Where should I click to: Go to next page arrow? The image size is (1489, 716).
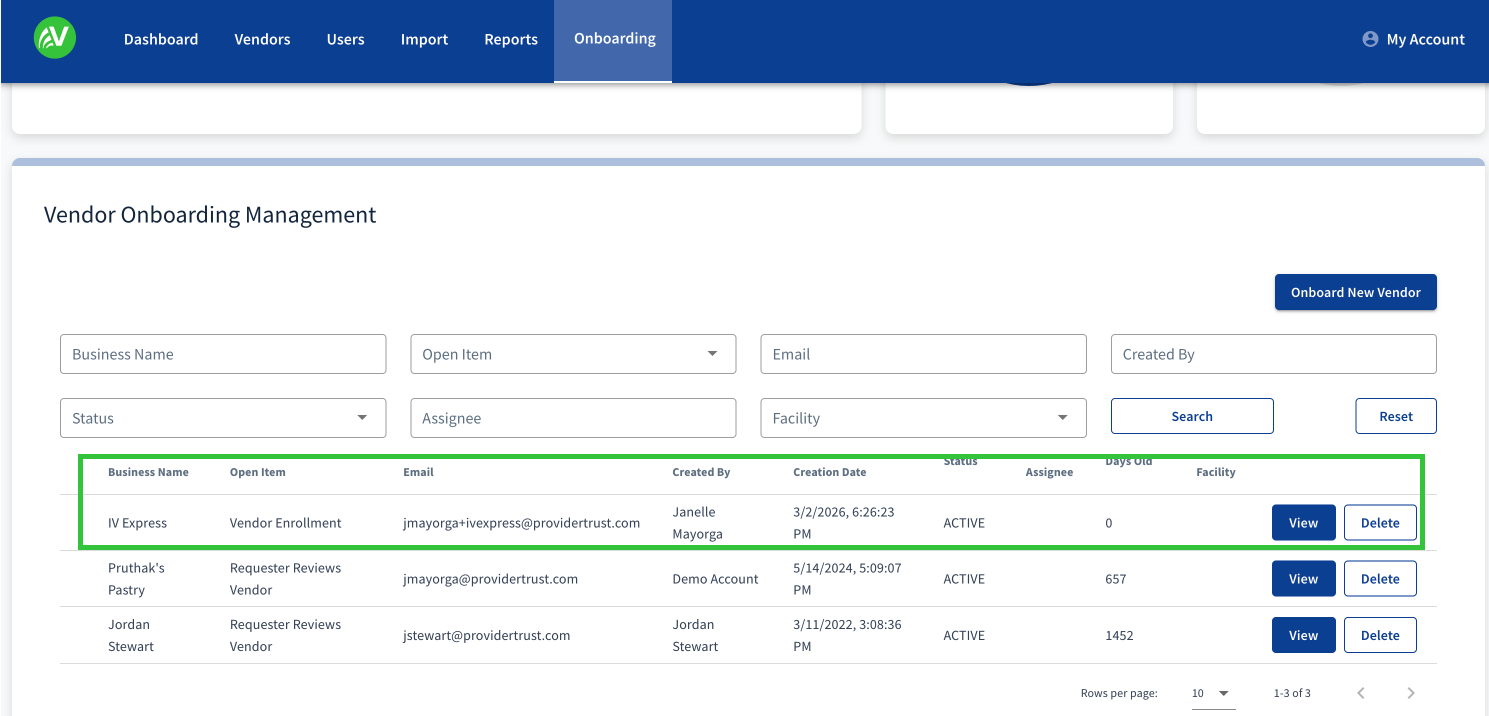[x=1411, y=693]
